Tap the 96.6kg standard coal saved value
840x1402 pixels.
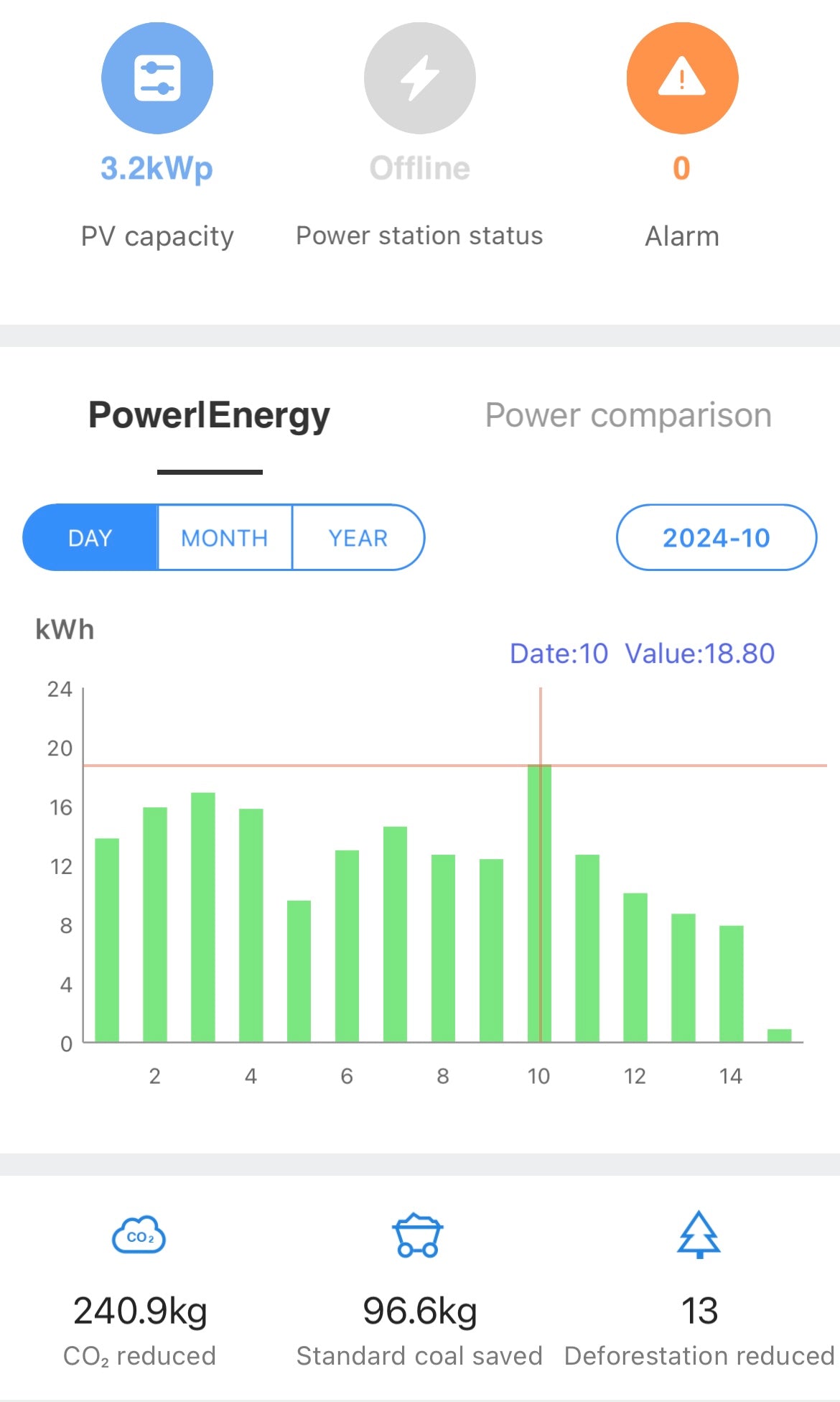click(419, 1311)
